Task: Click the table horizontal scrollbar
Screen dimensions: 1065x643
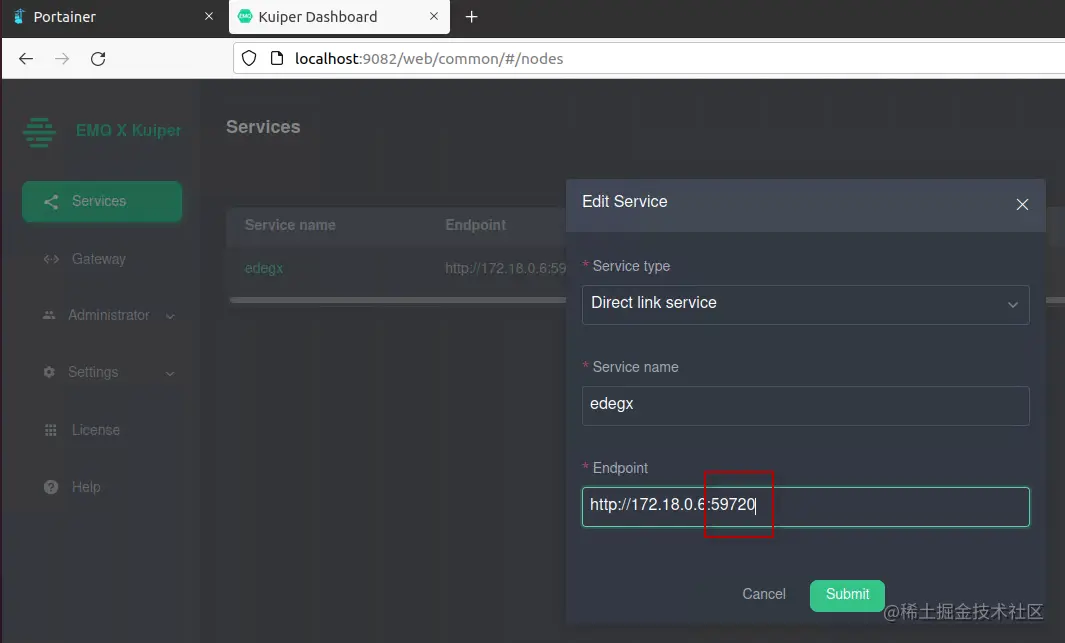Action: click(398, 299)
